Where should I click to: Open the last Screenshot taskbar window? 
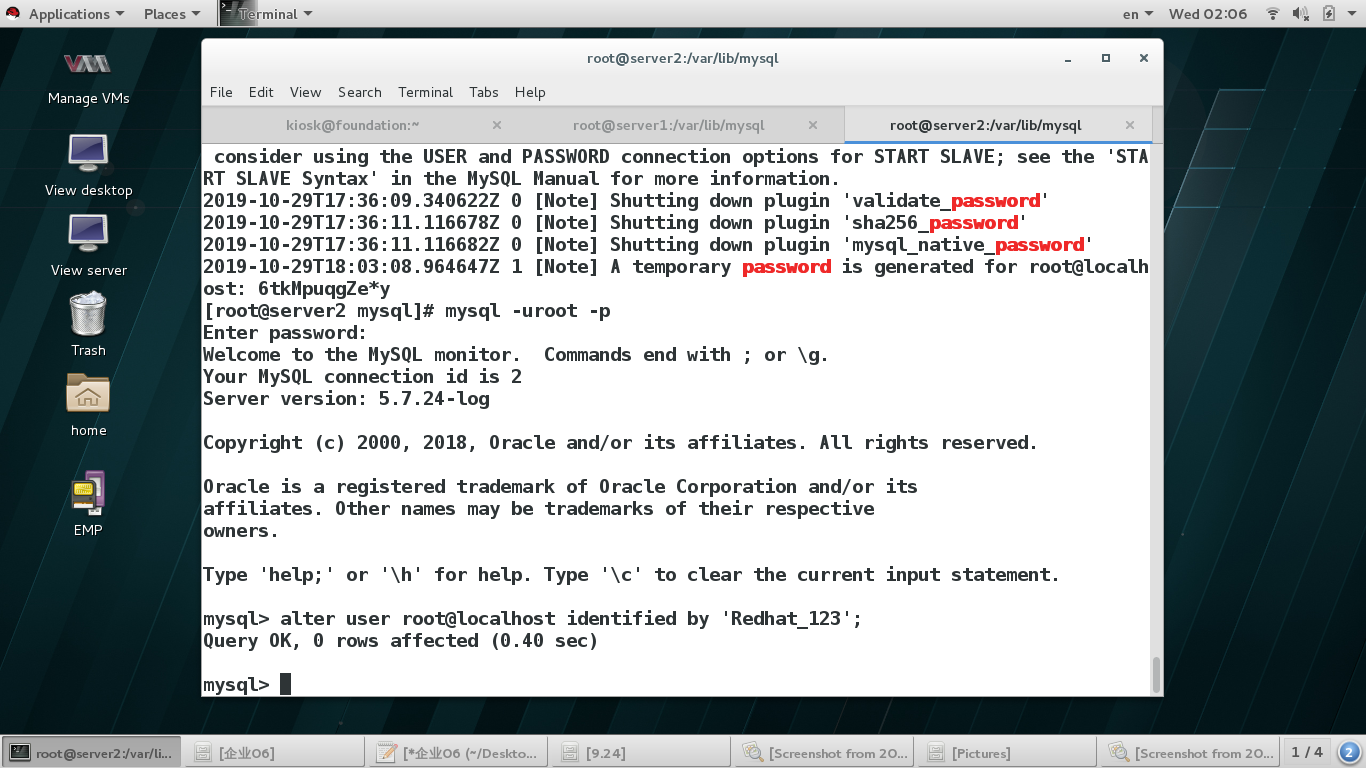(x=1191, y=753)
